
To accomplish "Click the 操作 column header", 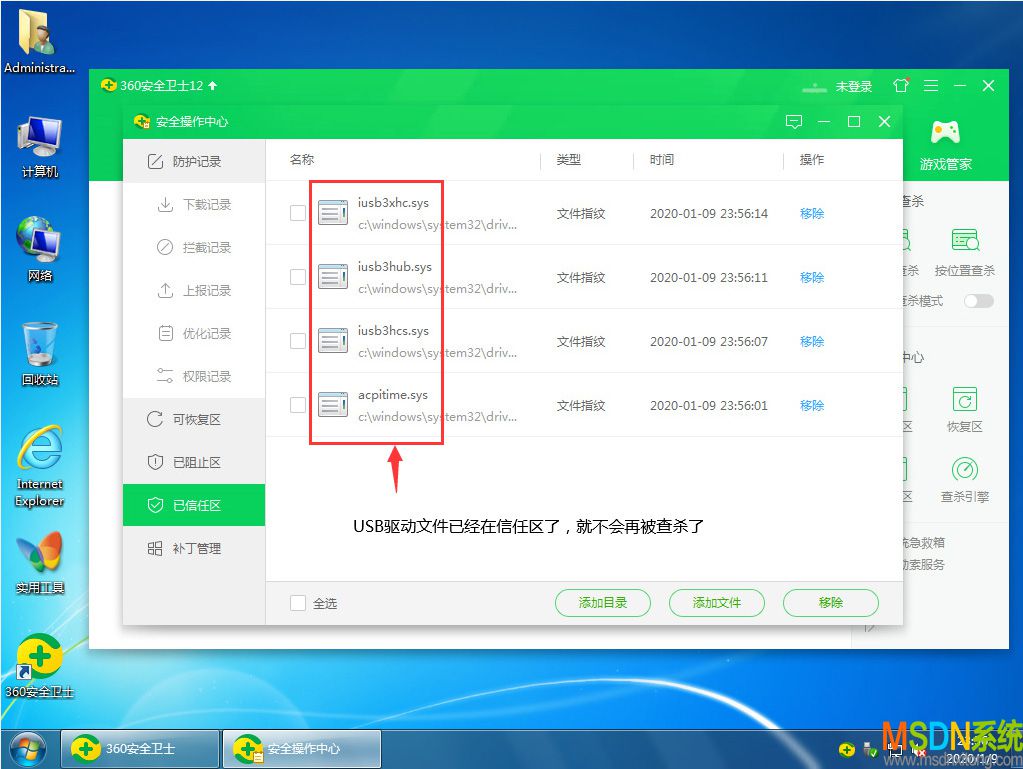I will pos(812,159).
